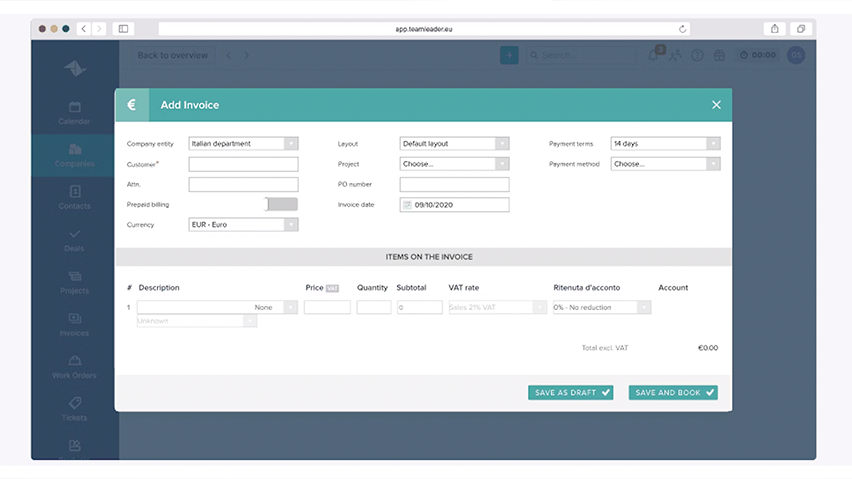852x479 pixels.
Task: Click the 00:00 timer
Action: 758,55
